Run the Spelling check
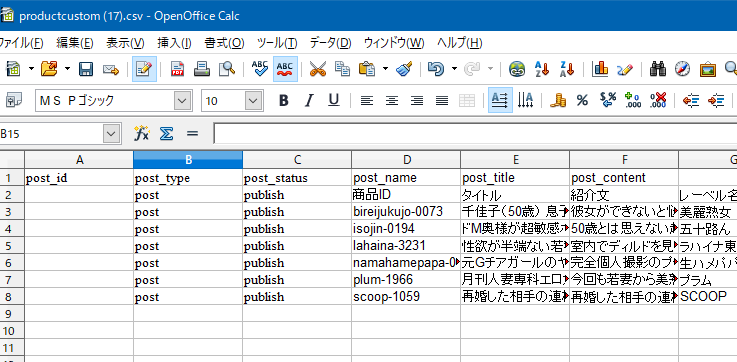The height and width of the screenshot is (362, 737). tap(259, 70)
